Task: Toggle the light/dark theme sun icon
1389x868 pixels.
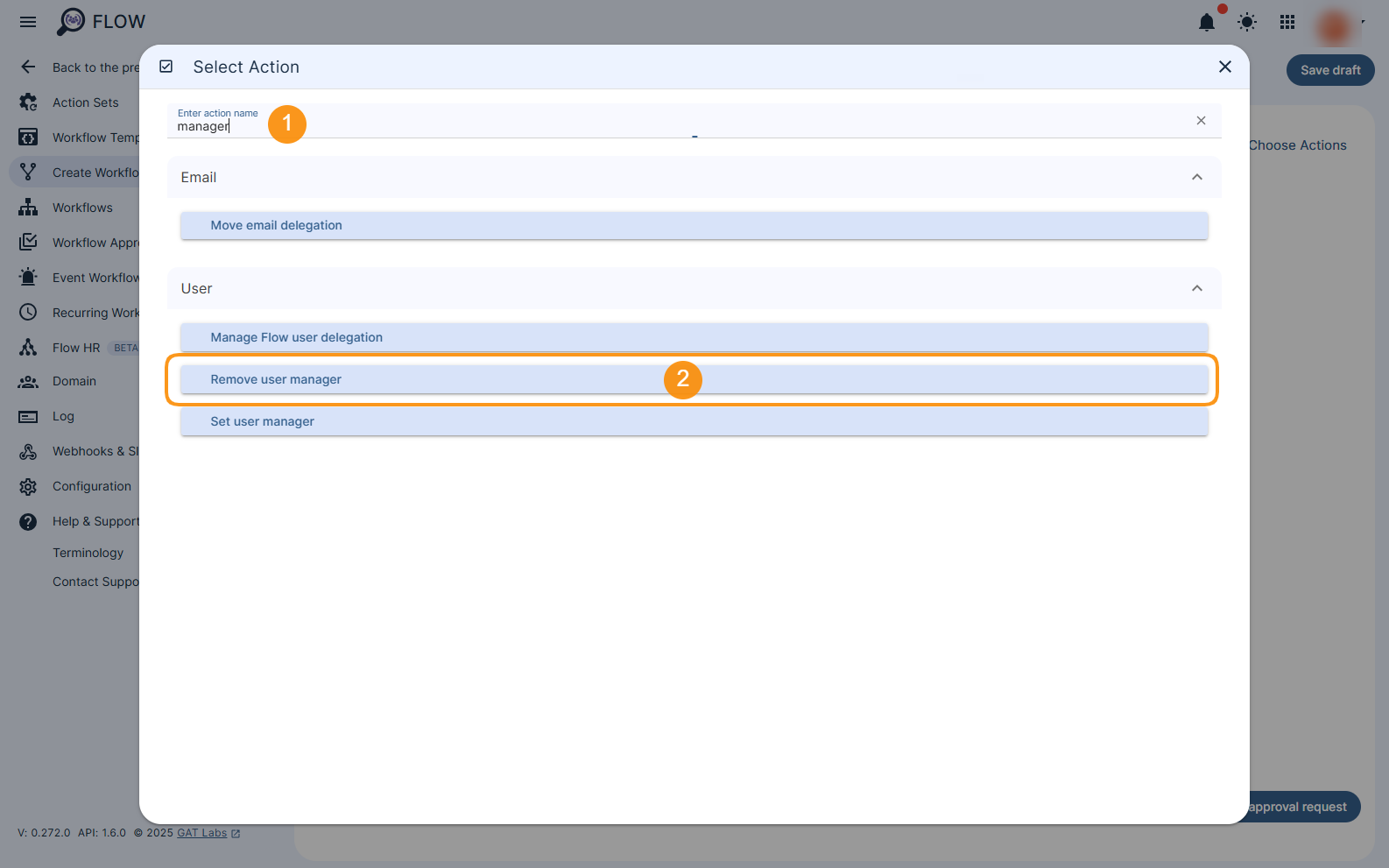Action: [x=1247, y=22]
